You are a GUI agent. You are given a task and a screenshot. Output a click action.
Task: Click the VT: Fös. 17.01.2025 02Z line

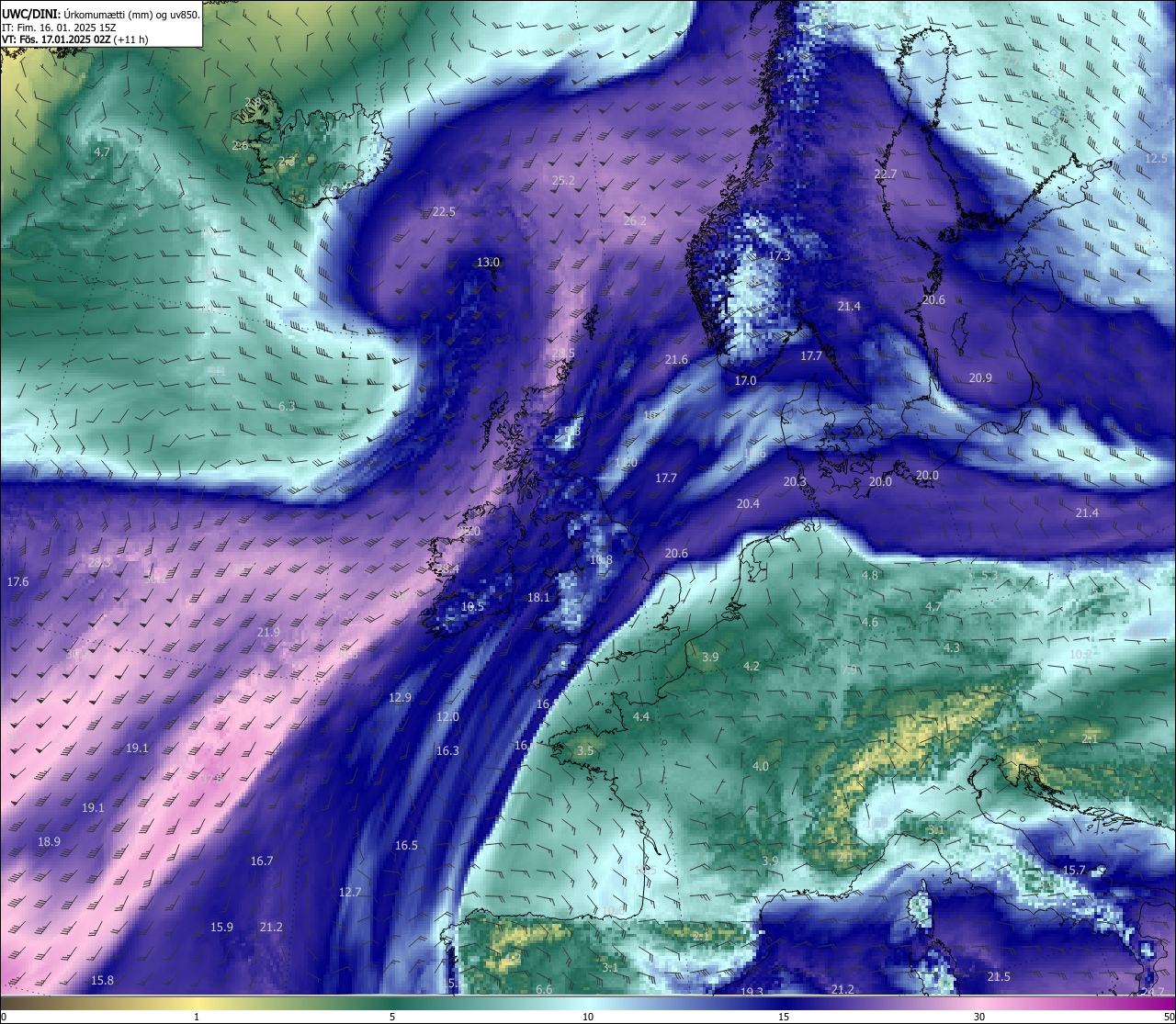[75, 39]
